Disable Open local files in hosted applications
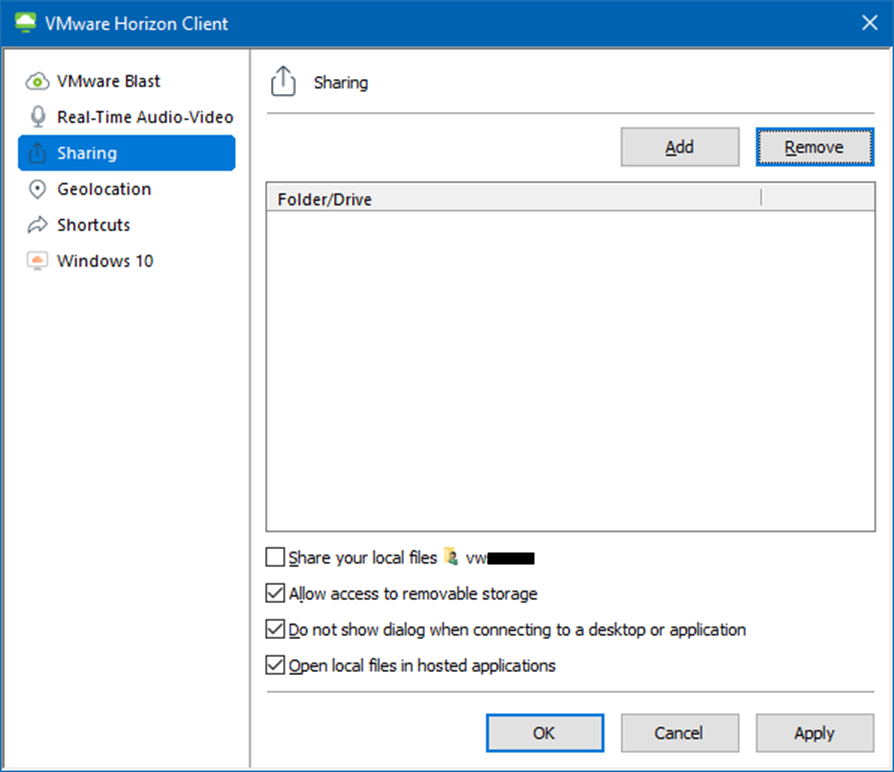The width and height of the screenshot is (894, 772). pyautogui.click(x=275, y=665)
